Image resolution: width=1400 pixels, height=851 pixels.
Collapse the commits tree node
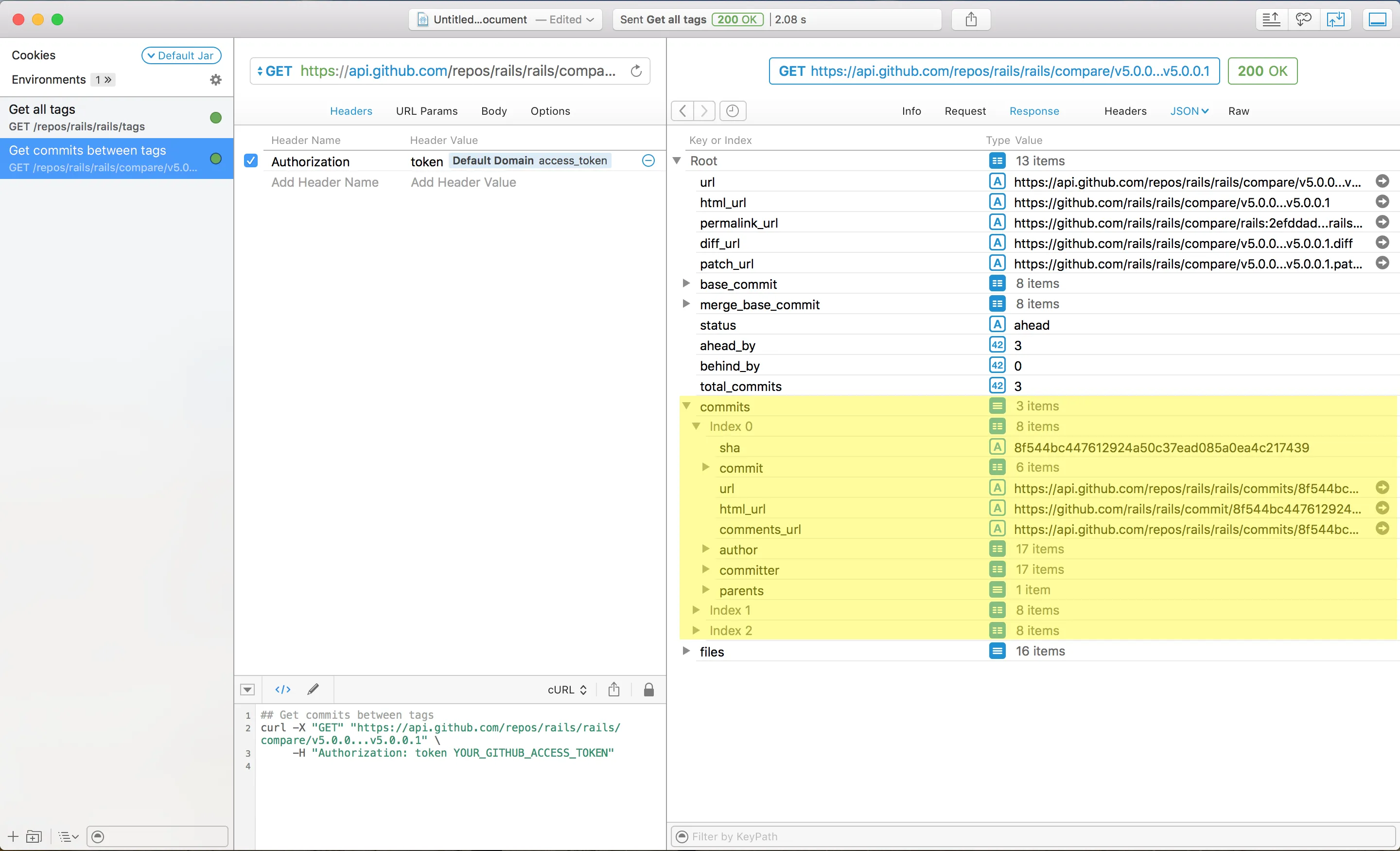click(x=686, y=406)
